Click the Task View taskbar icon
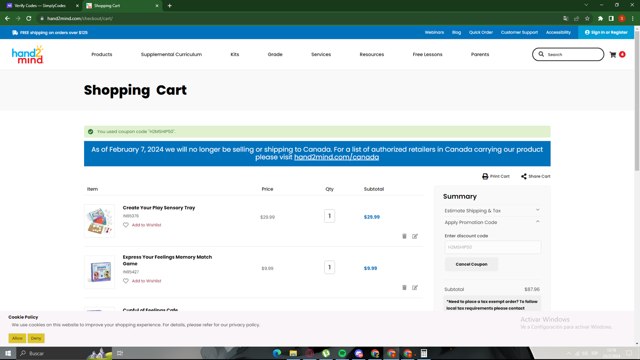 (120, 353)
